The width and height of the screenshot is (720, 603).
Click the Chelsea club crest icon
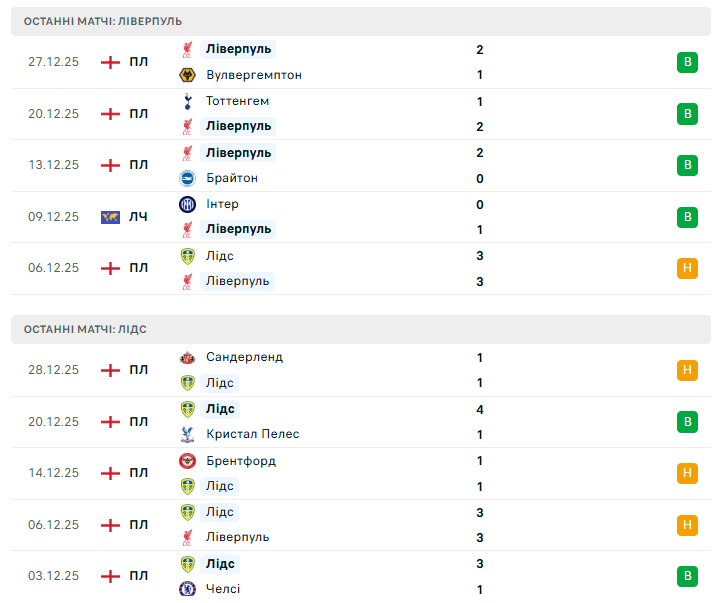(x=187, y=589)
